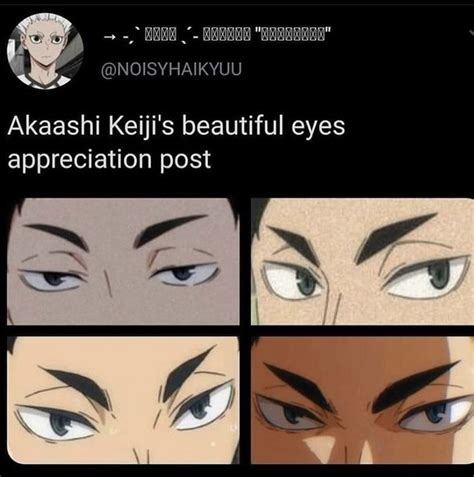Click the right eye in top-right image
The width and height of the screenshot is (474, 477).
pos(428,276)
